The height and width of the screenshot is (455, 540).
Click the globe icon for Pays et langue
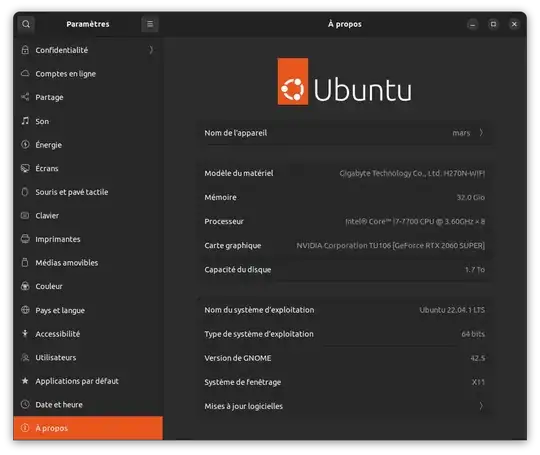25,310
